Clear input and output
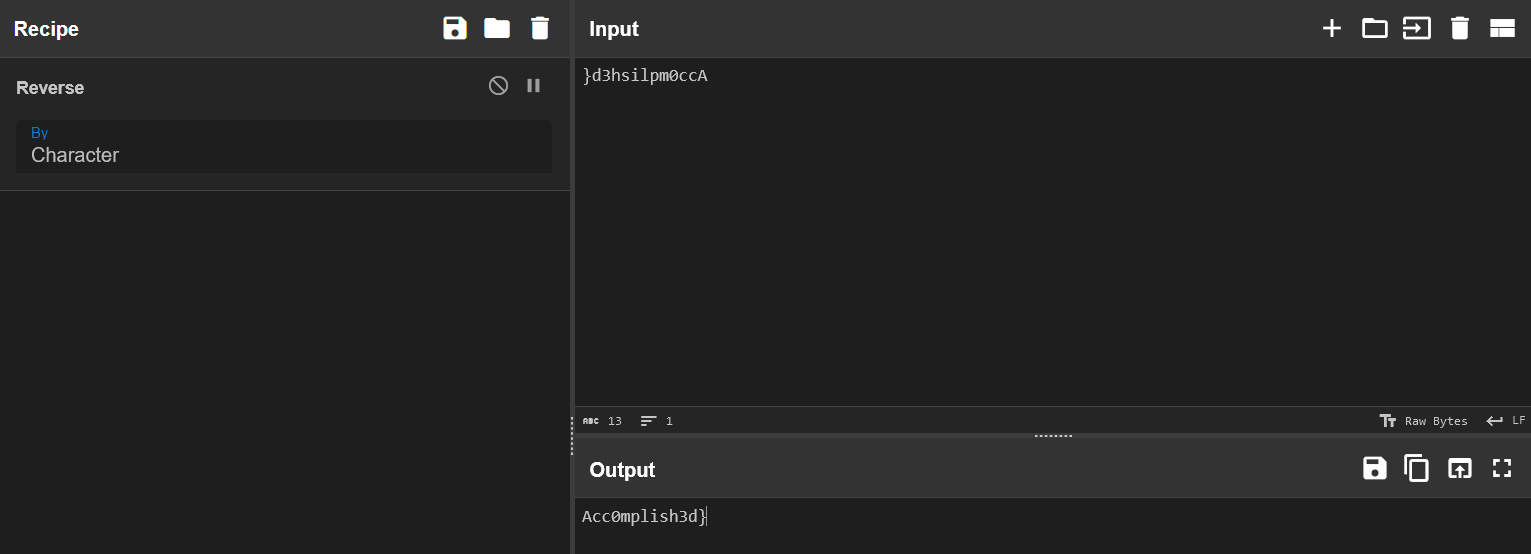Image resolution: width=1531 pixels, height=554 pixels. pos(1460,28)
